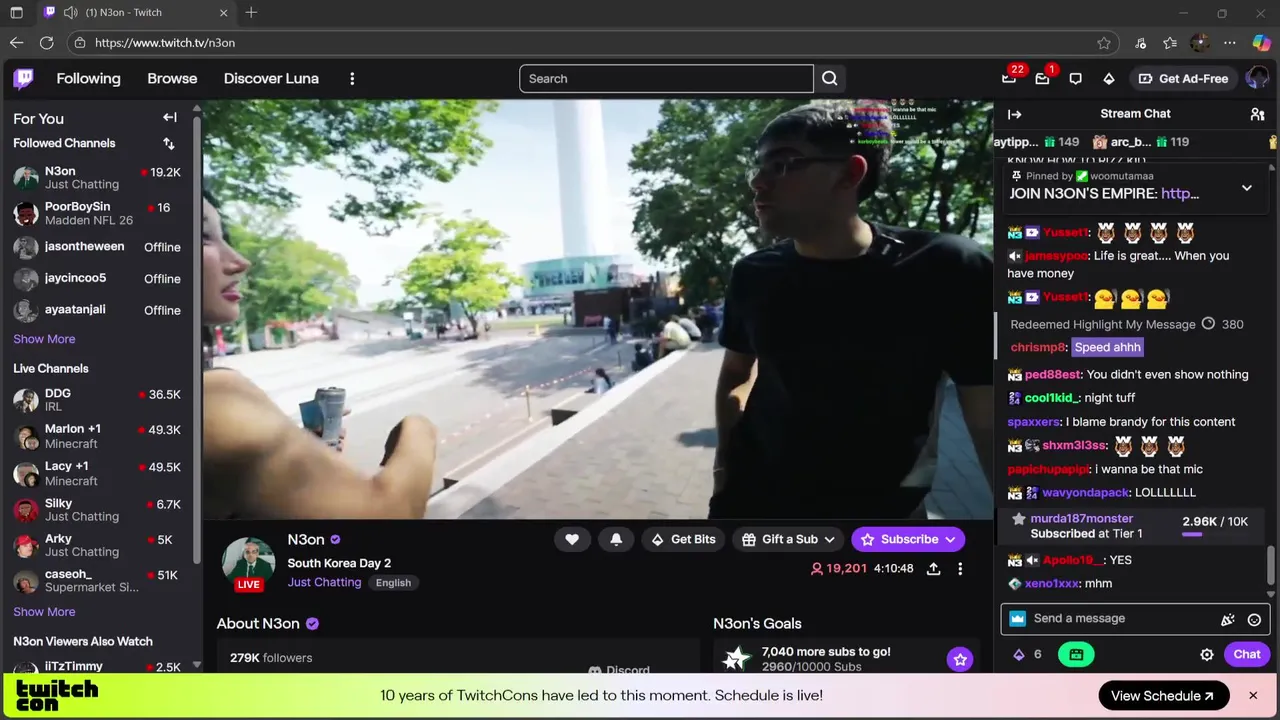Follow heart icon under the video
Viewport: 1280px width, 720px height.
tap(572, 539)
